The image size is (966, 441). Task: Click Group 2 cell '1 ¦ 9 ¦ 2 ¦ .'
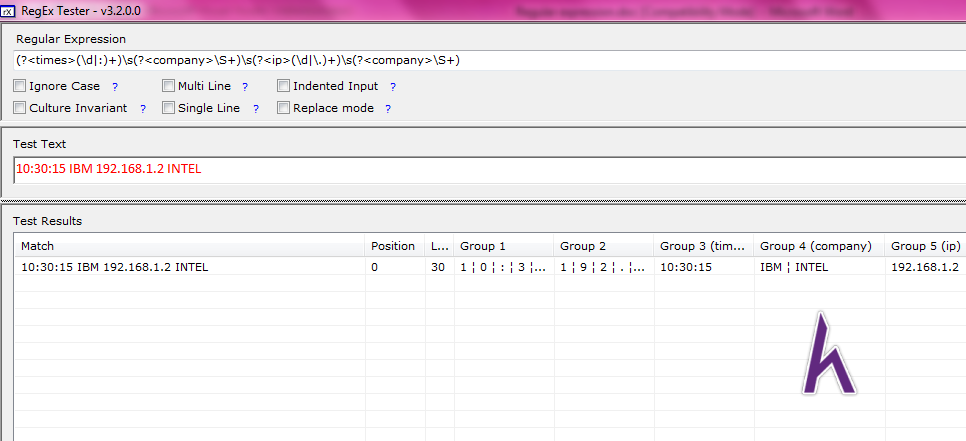click(603, 267)
